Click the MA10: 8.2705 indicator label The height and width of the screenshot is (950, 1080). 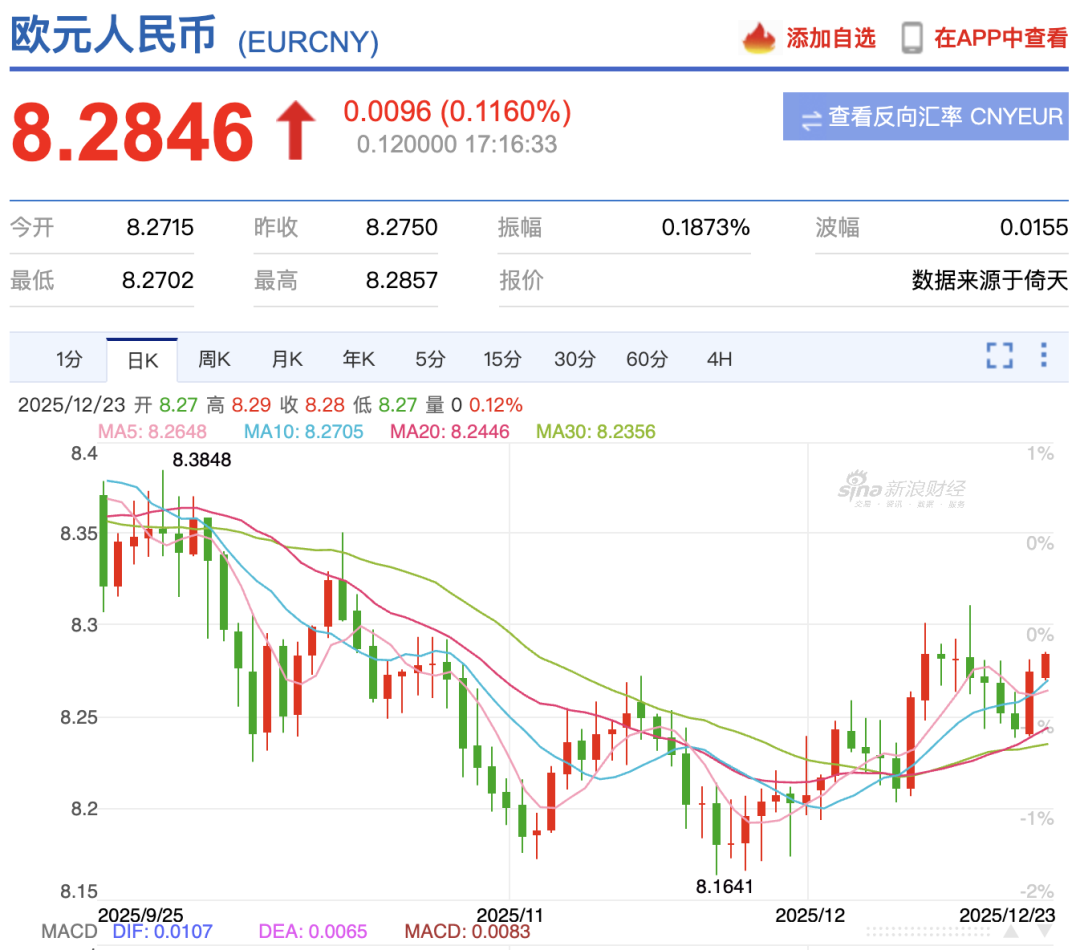(x=303, y=431)
